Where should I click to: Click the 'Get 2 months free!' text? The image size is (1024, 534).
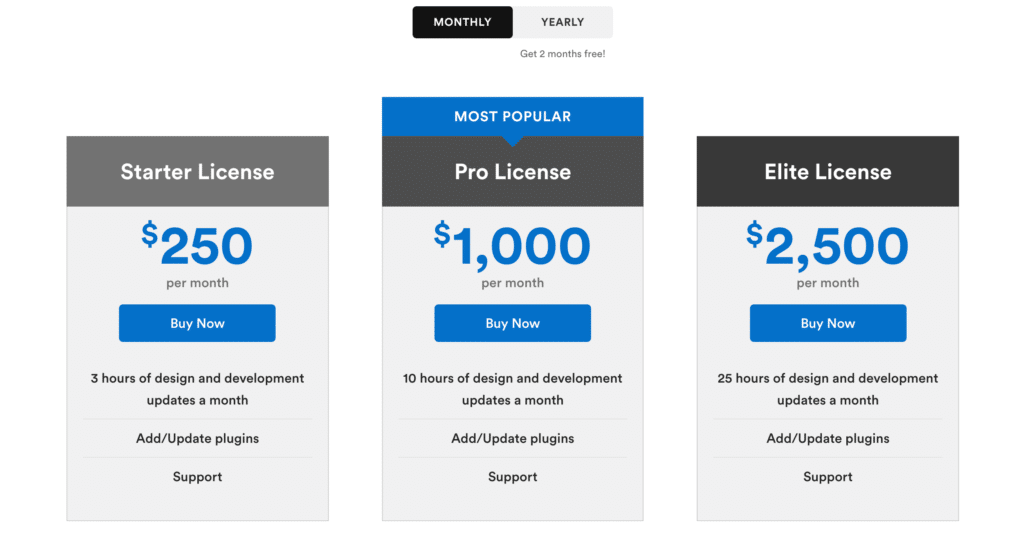(562, 54)
